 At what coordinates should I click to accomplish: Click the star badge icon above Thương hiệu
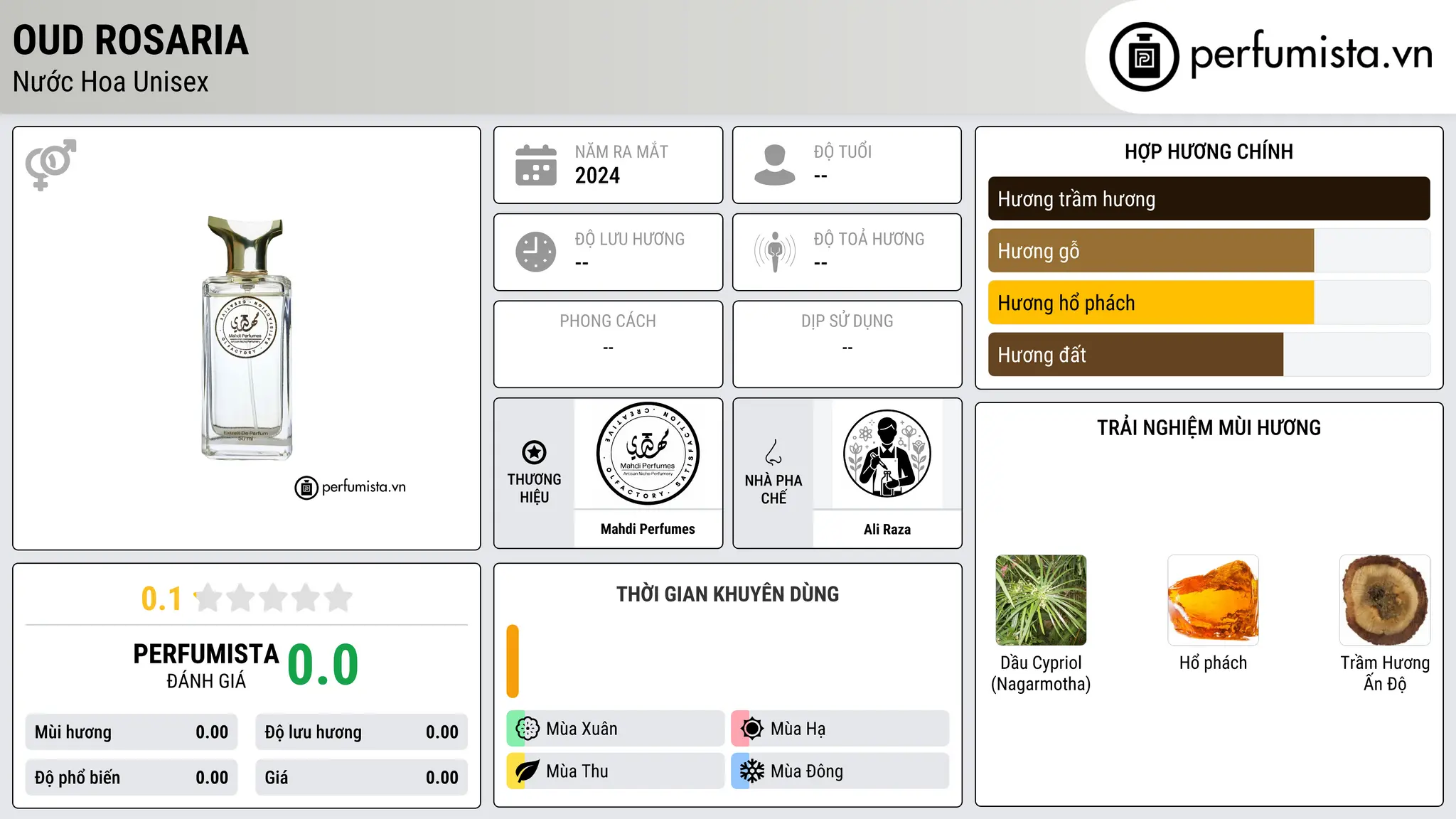[534, 452]
